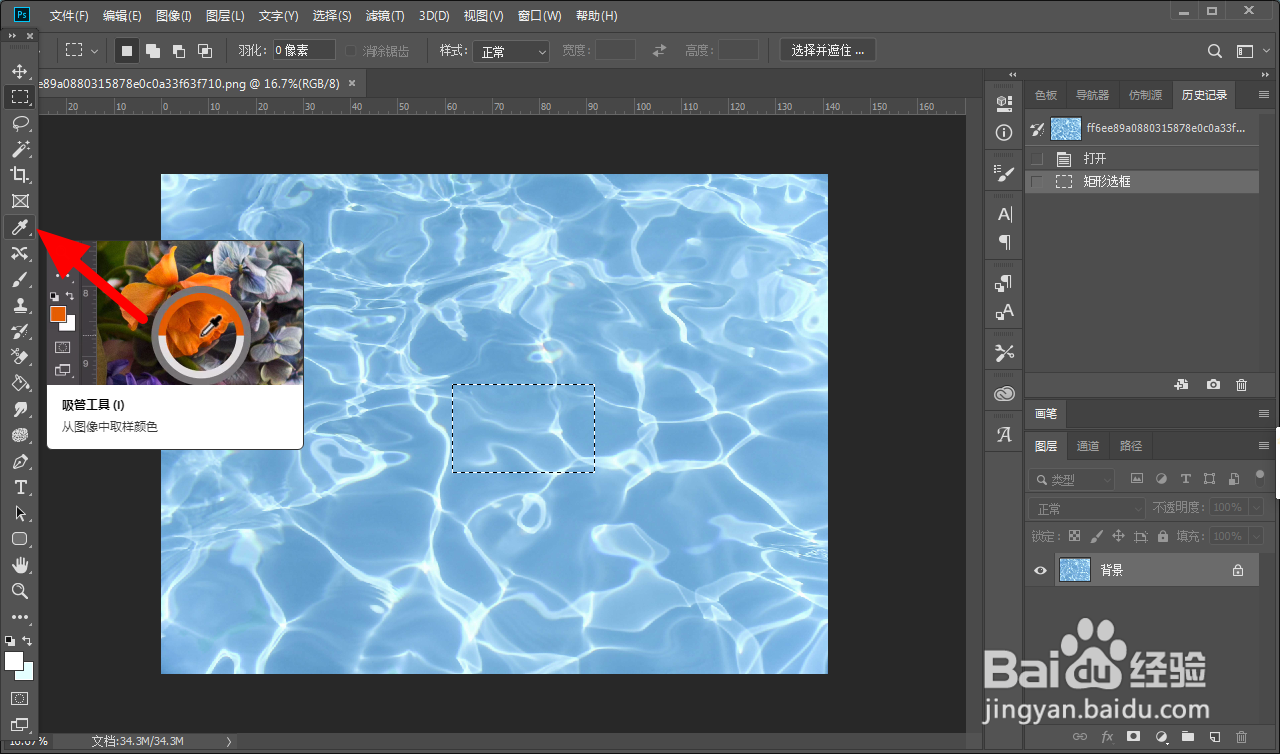This screenshot has height=754, width=1280.
Task: Select the Horizontal Type tool
Action: pos(19,487)
